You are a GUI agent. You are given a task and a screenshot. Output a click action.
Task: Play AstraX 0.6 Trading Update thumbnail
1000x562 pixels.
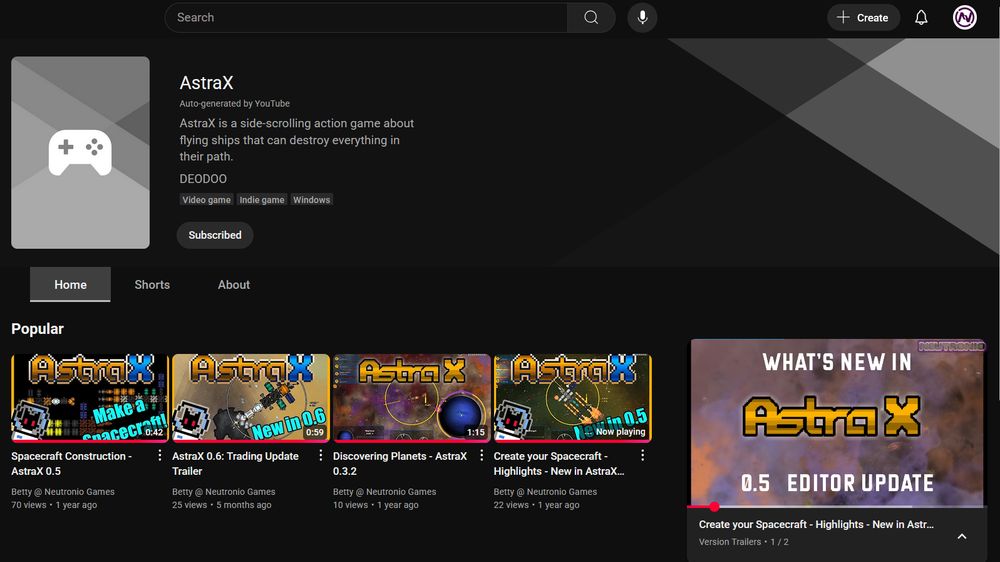click(251, 398)
